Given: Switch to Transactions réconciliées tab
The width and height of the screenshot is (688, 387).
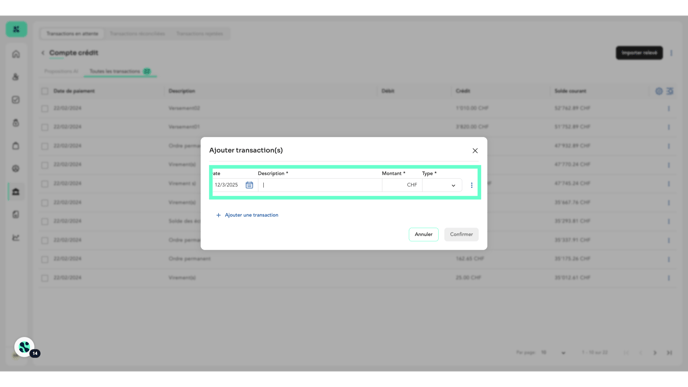Looking at the screenshot, I should pos(137,34).
